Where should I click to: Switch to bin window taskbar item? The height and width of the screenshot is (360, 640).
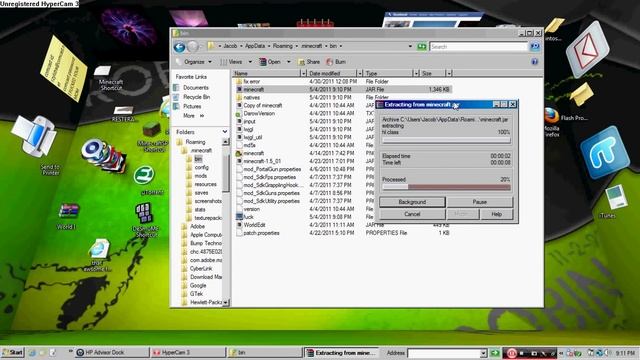[264, 353]
